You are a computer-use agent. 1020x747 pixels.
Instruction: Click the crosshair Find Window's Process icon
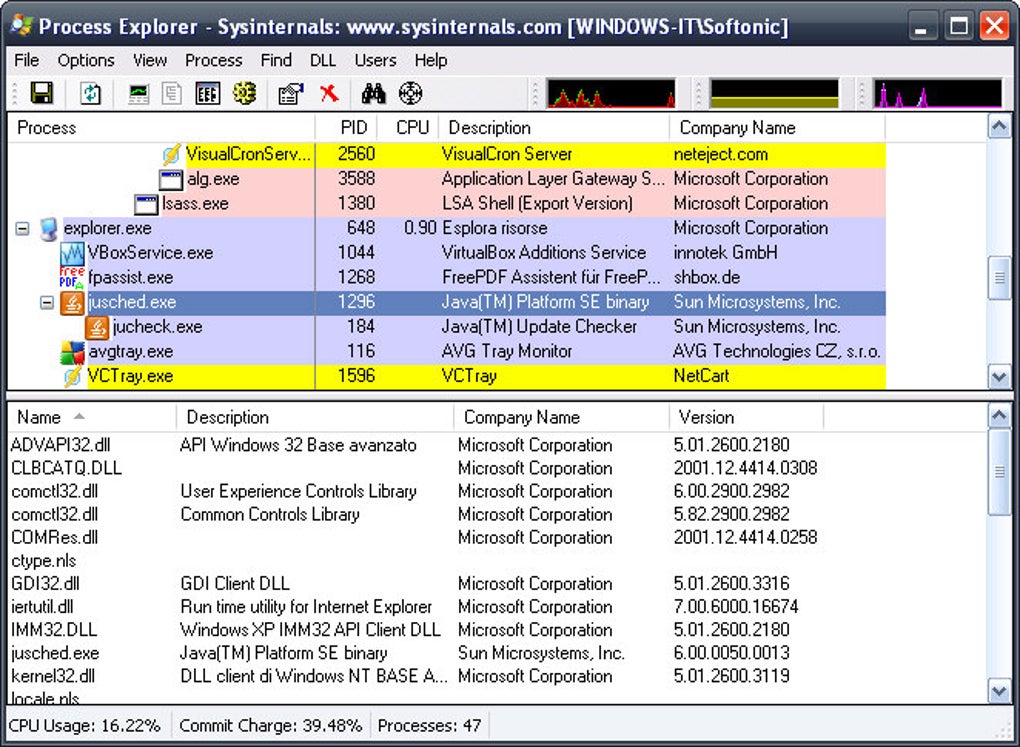click(410, 94)
